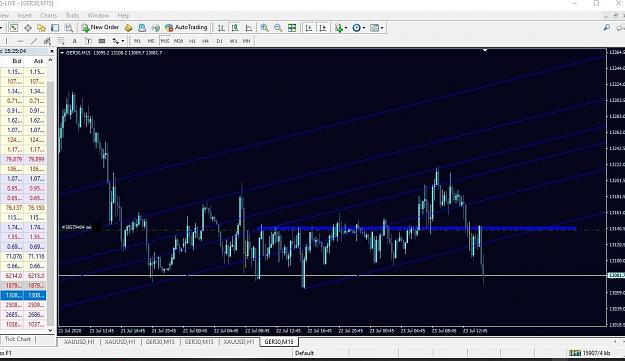Image resolution: width=625 pixels, height=361 pixels.
Task: Switch chart to candlesticks mode
Action: 235,28
